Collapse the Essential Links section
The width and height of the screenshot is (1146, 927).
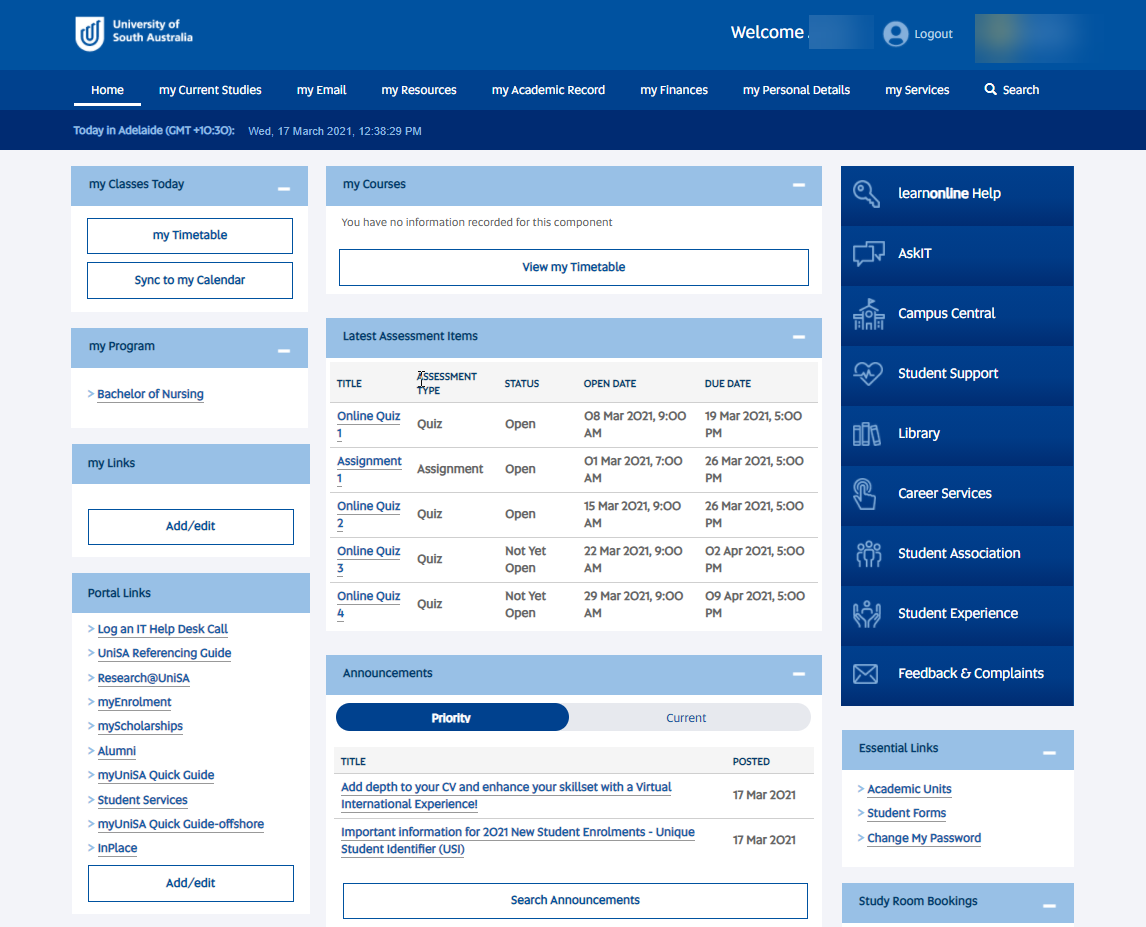[1049, 750]
